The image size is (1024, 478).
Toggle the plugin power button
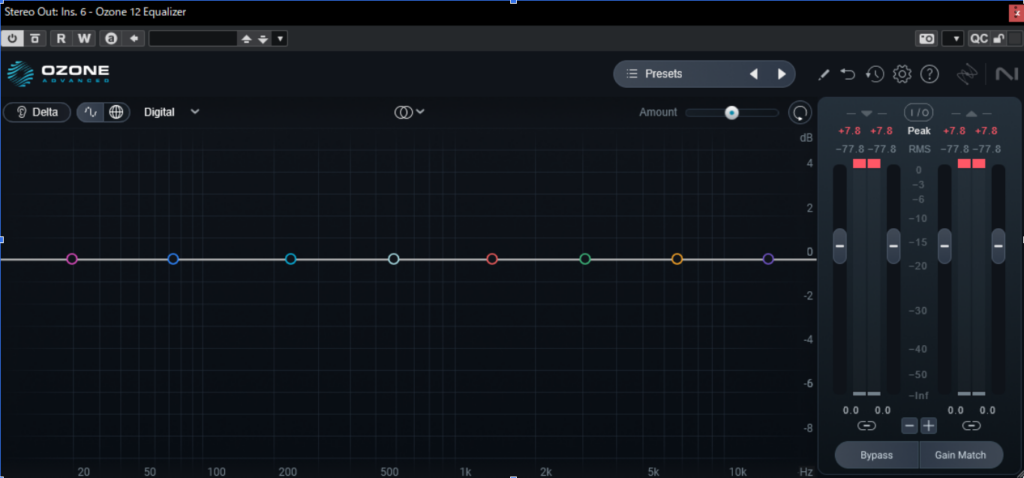coord(13,38)
